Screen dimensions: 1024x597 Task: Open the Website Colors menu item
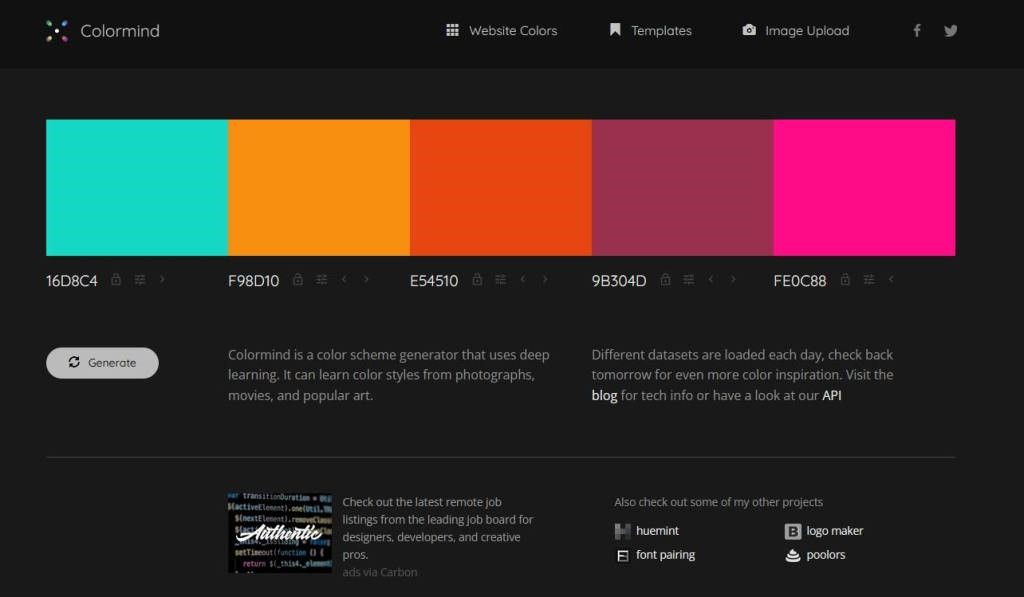click(x=501, y=31)
